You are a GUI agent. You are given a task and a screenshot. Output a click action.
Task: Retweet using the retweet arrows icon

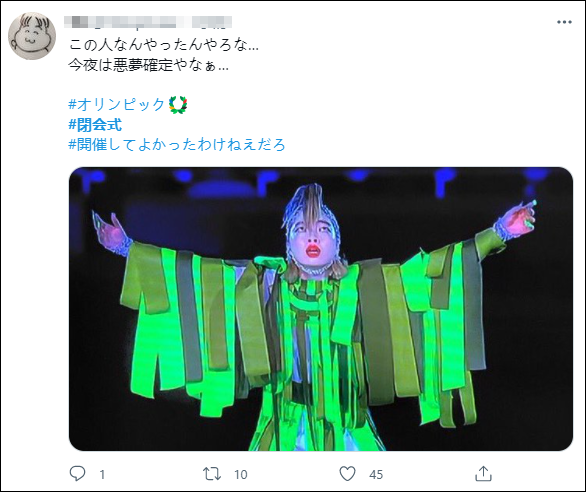[x=212, y=474]
